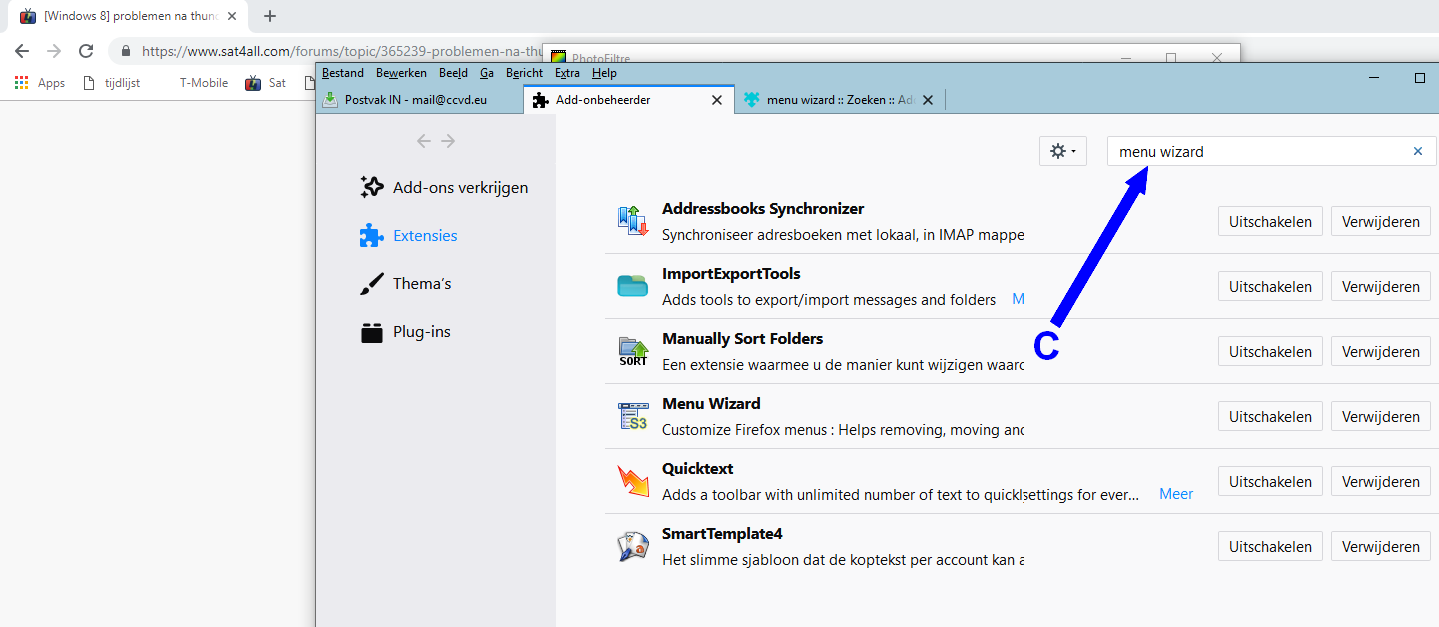
Task: Select Thema's in the sidebar
Action: pos(421,284)
